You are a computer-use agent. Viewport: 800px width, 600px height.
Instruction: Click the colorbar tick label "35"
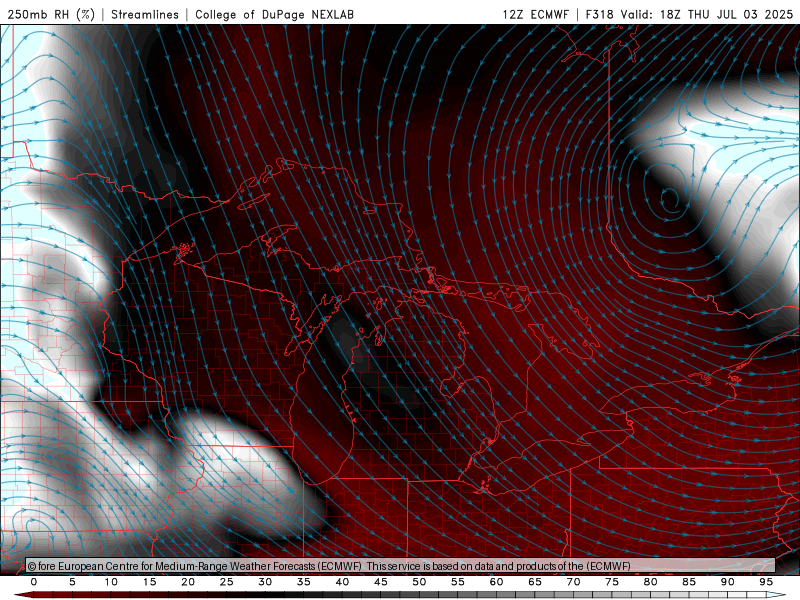click(304, 582)
